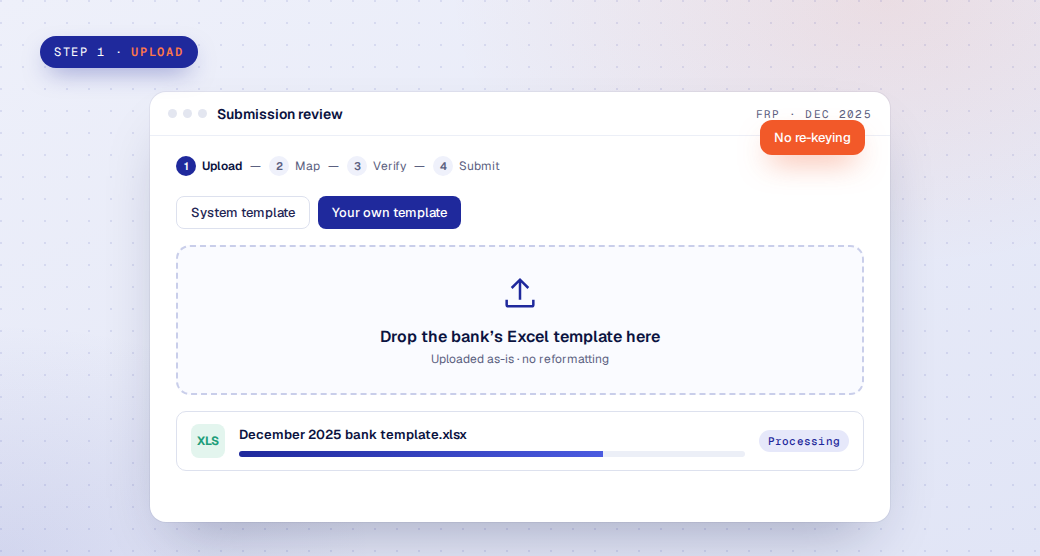The image size is (1040, 556).
Task: Click the No re-keying badge
Action: point(812,137)
